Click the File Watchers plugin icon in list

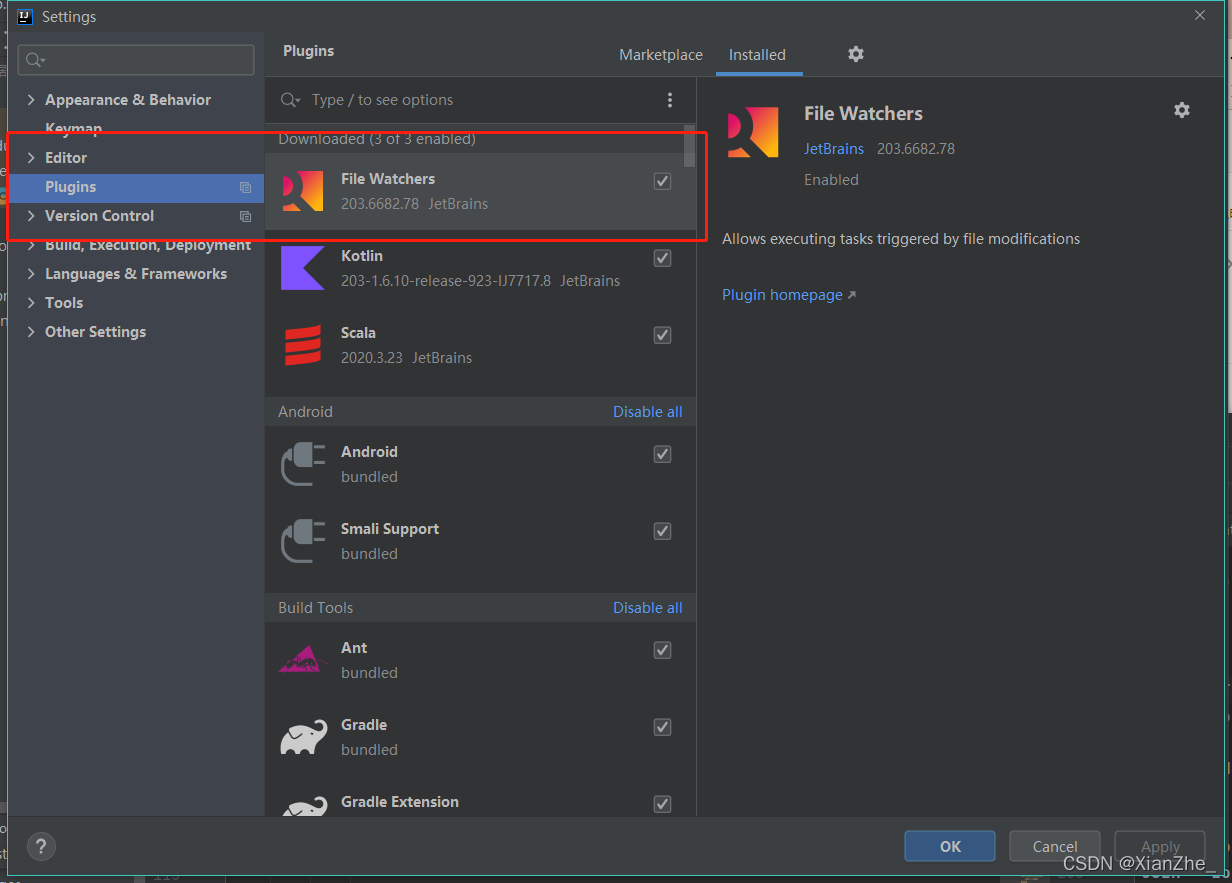click(303, 191)
